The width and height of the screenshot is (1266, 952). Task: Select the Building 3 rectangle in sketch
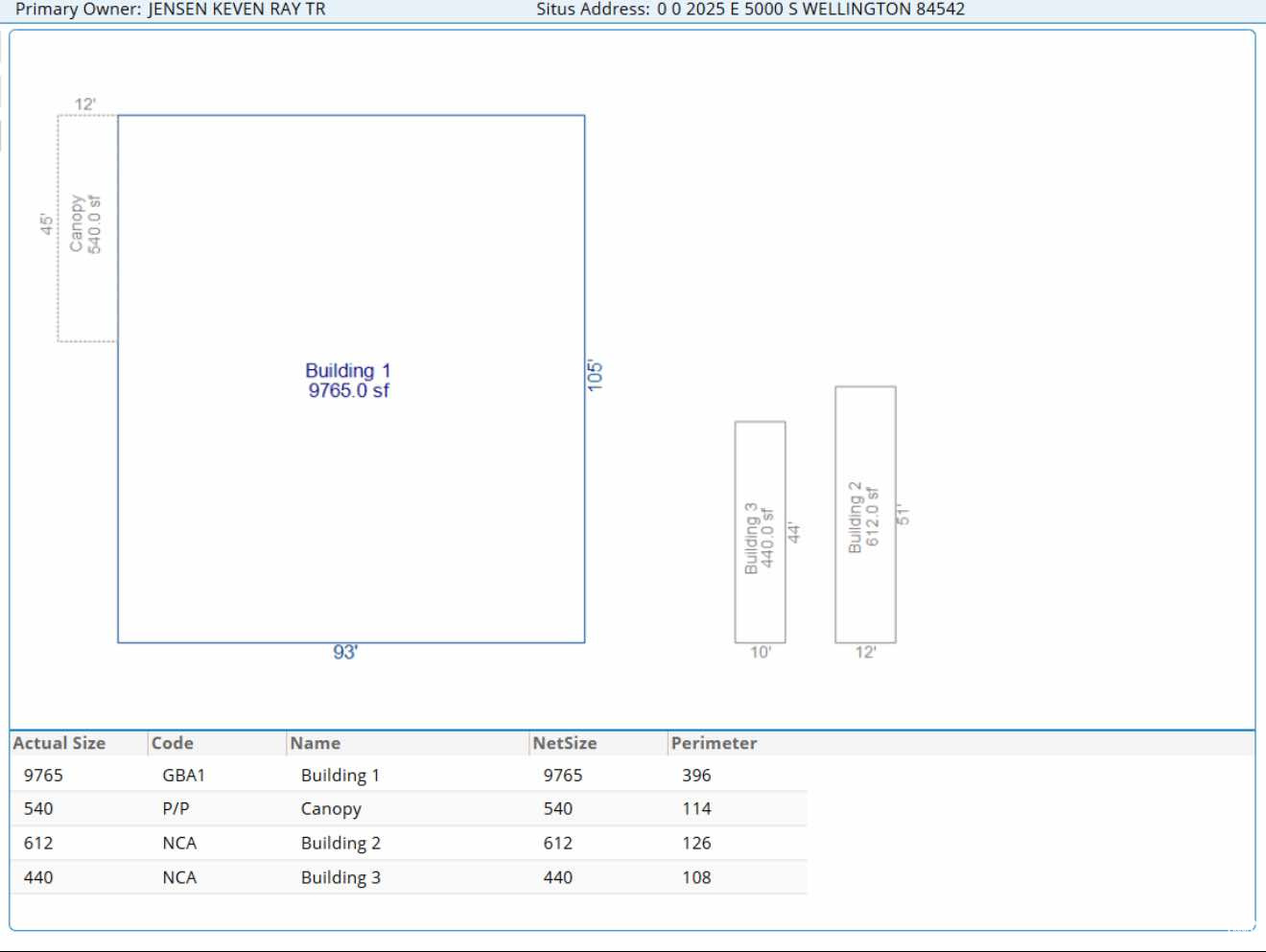click(x=760, y=532)
